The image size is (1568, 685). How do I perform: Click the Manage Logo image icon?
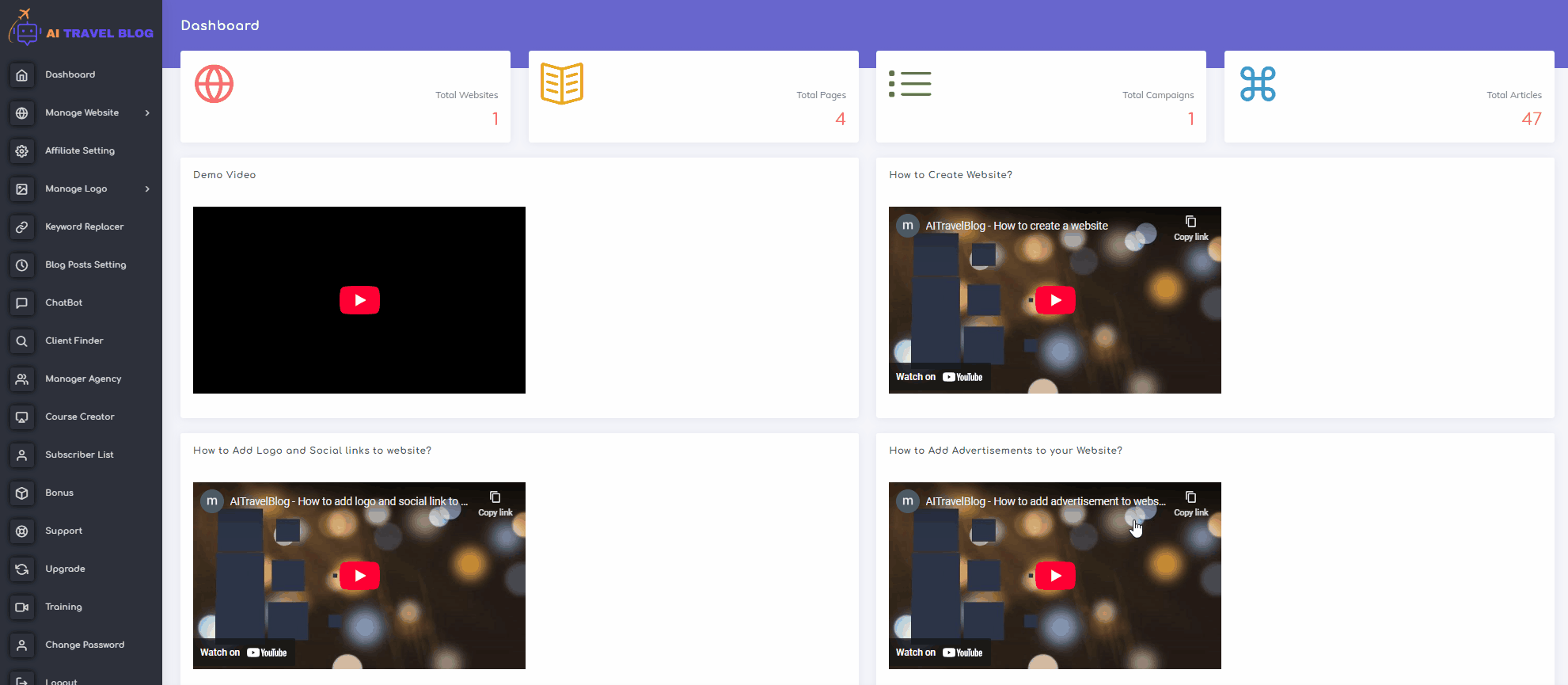click(22, 188)
